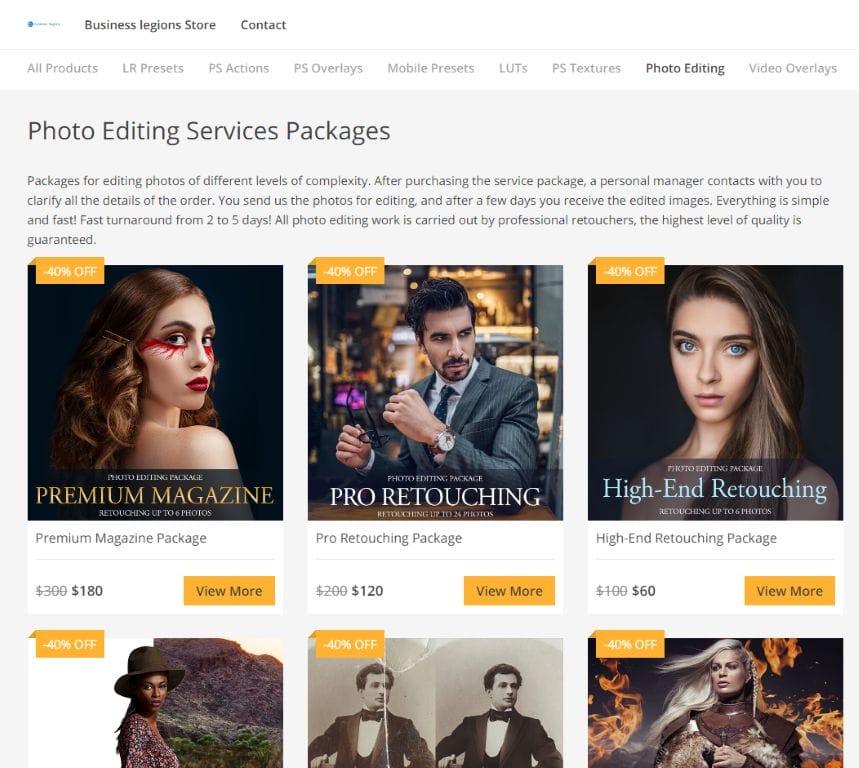The height and width of the screenshot is (768, 859).
Task: Select the PS Actions category
Action: point(238,68)
